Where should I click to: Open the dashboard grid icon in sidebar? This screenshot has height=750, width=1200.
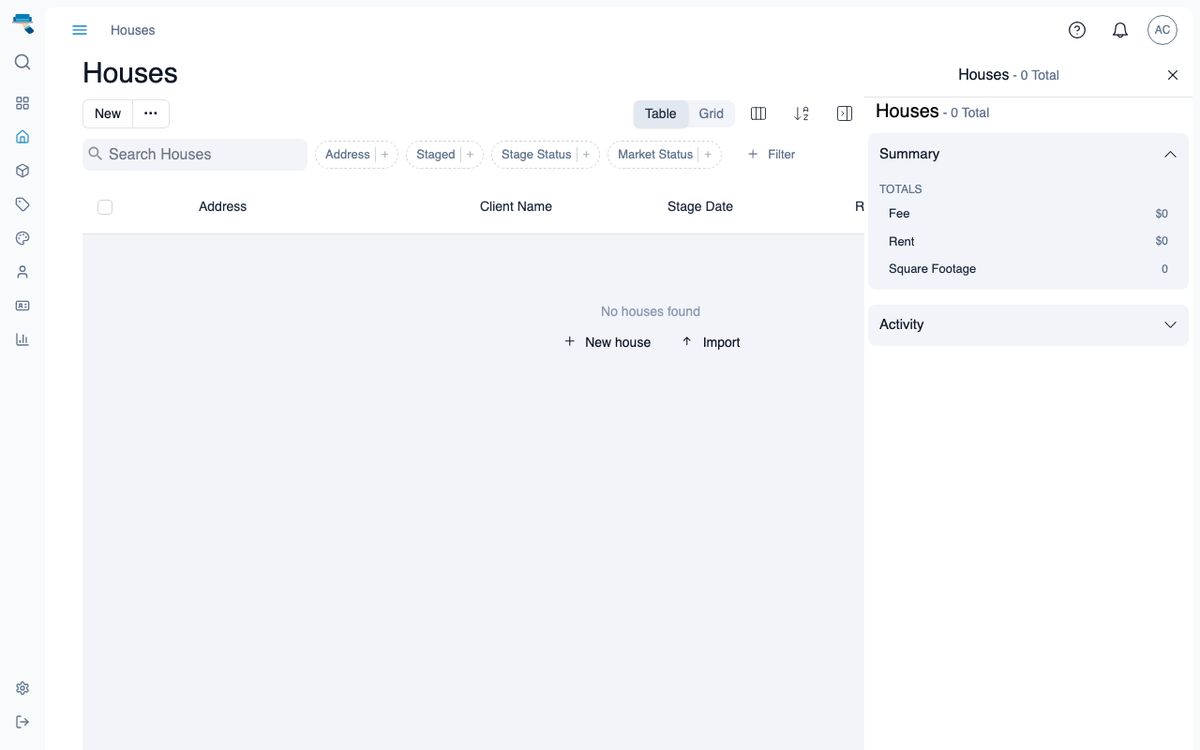22,103
